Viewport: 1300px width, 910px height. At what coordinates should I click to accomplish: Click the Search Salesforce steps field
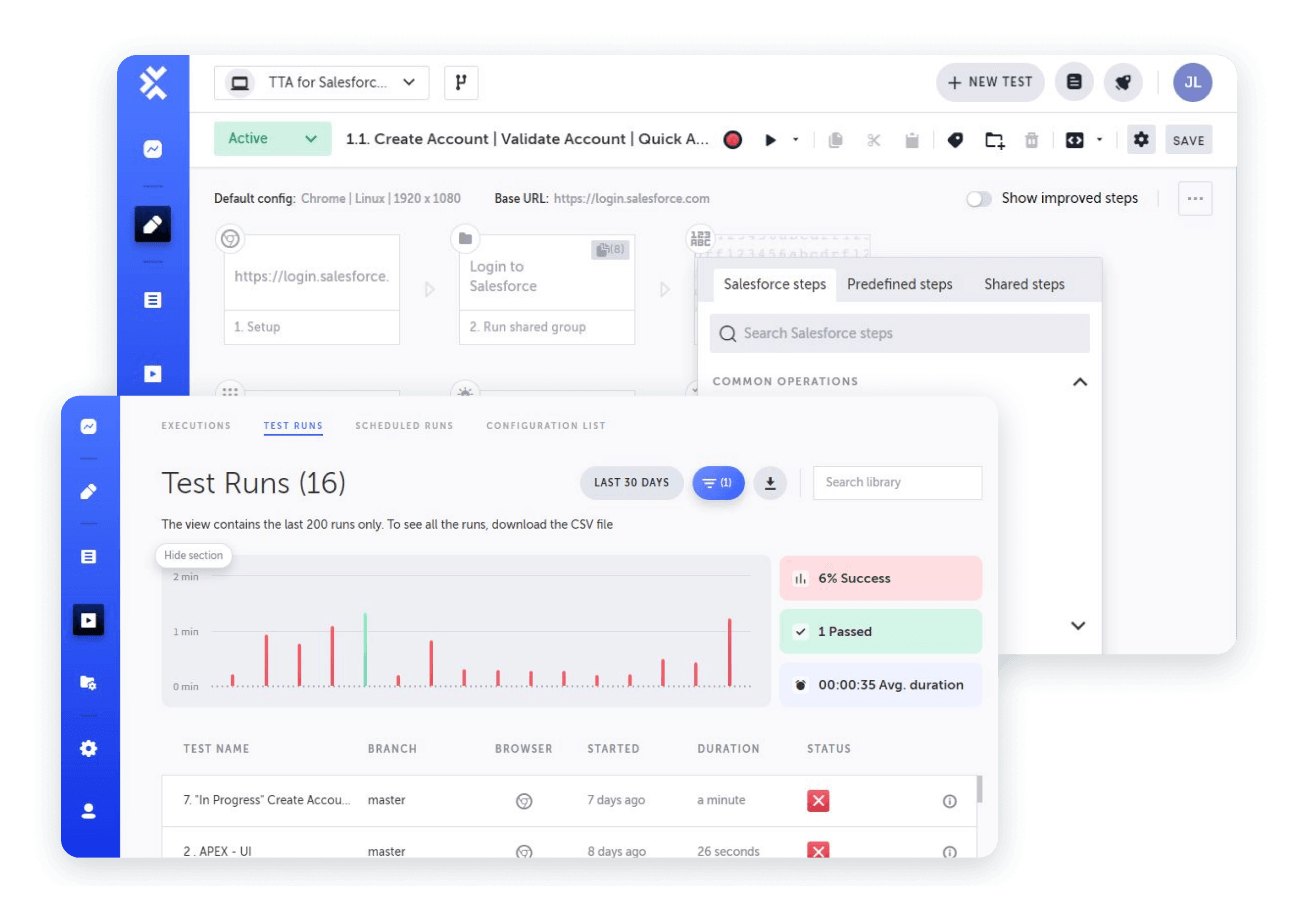(x=899, y=334)
